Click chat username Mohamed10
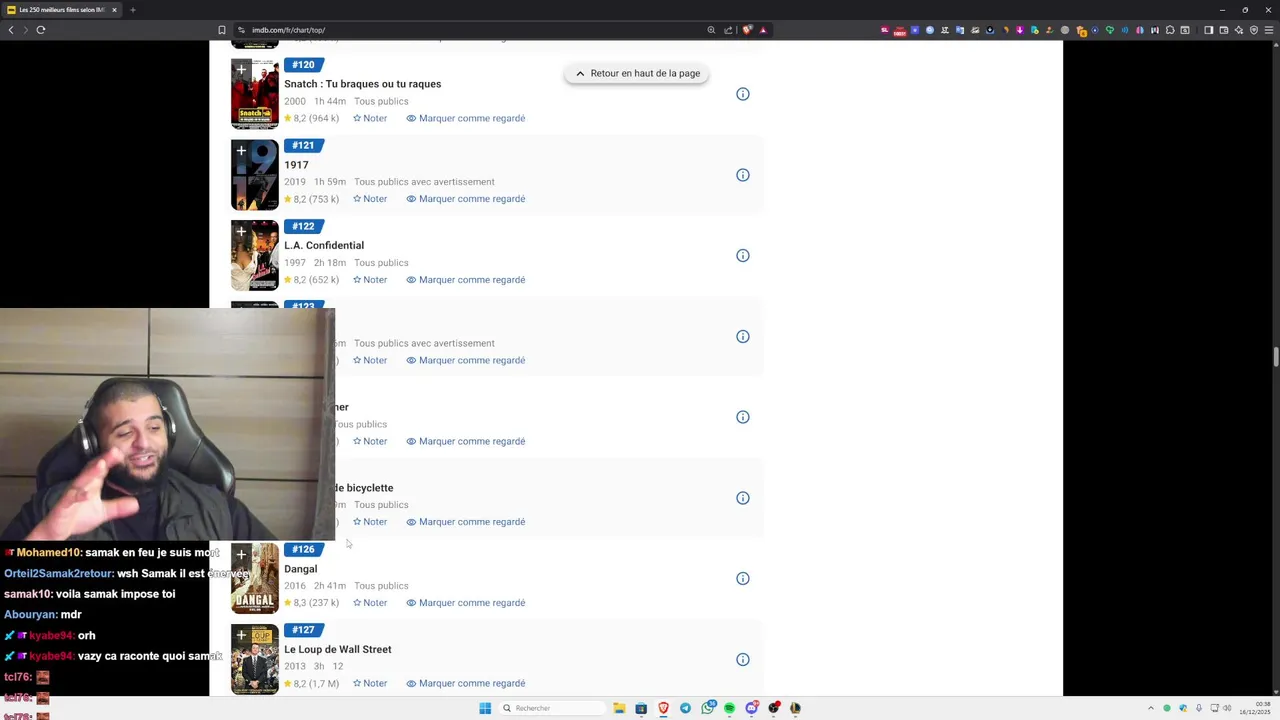This screenshot has width=1280, height=720. point(48,553)
